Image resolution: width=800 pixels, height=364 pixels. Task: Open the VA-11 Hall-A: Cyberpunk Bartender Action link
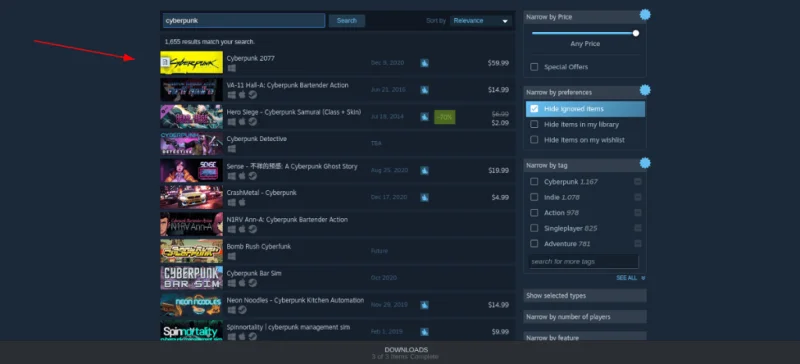(288, 85)
